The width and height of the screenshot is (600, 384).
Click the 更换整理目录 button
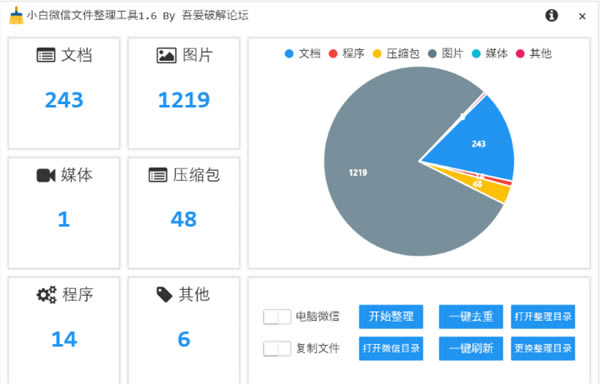click(543, 348)
